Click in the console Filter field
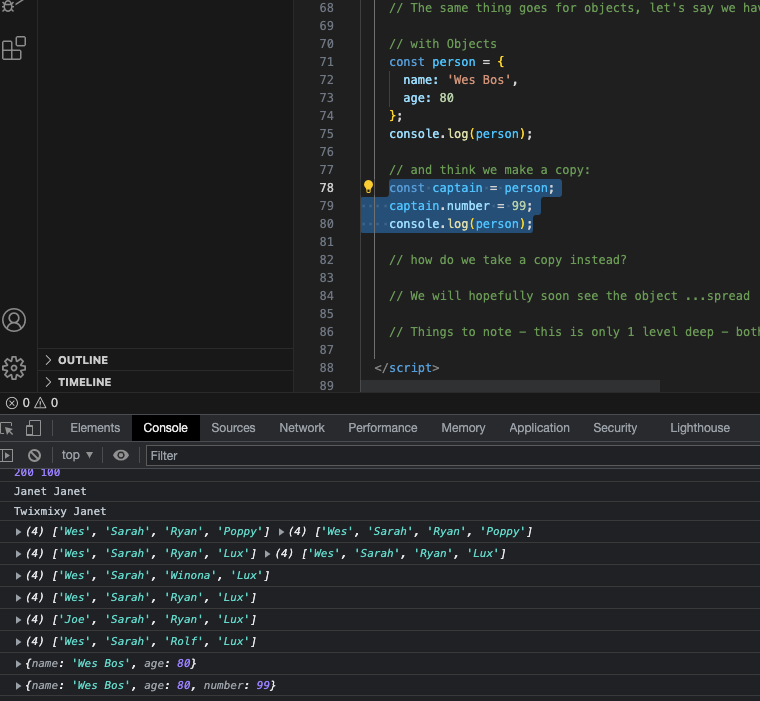The width and height of the screenshot is (760, 701). point(450,455)
